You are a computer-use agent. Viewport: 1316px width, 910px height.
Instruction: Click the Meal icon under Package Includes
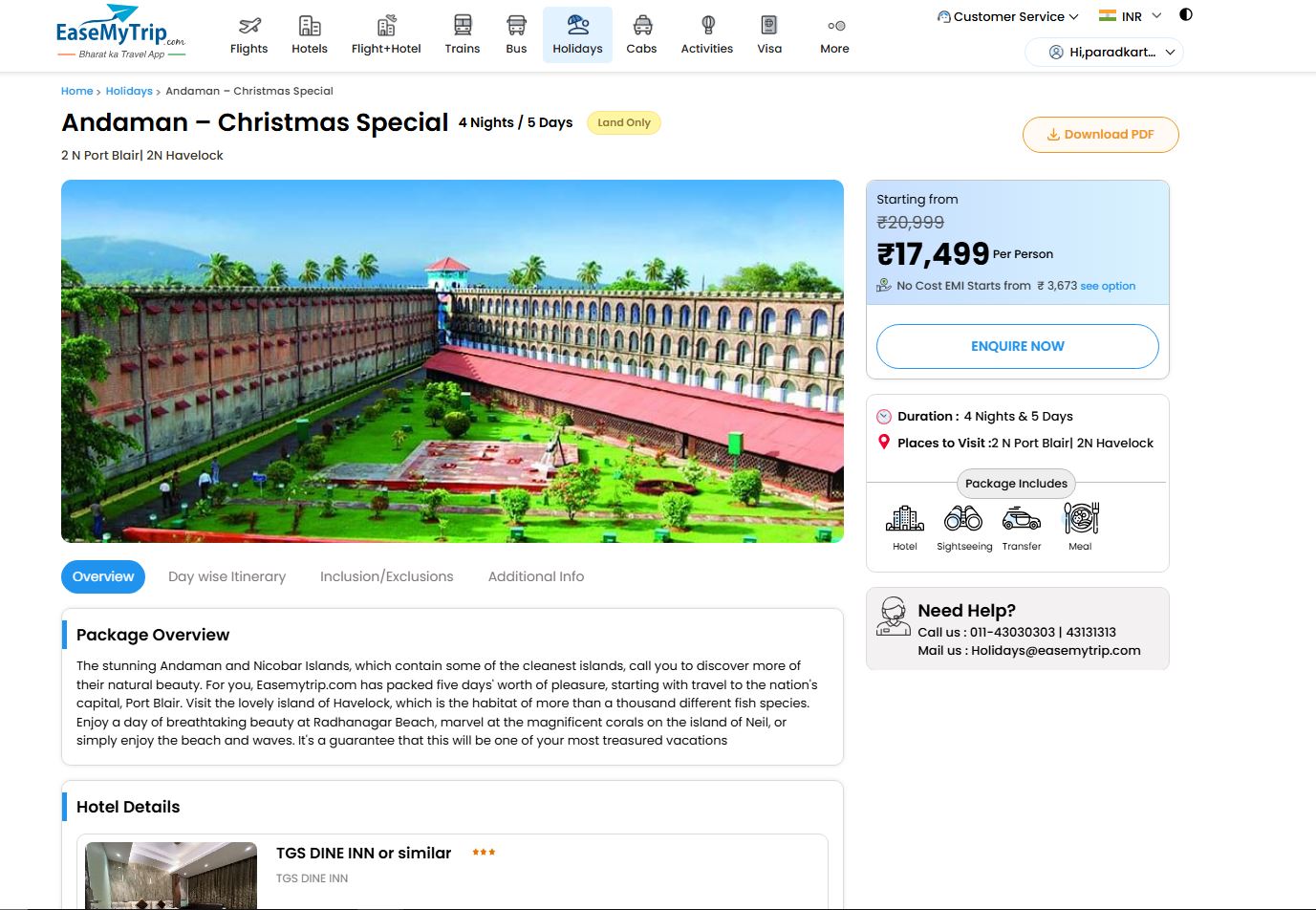click(1079, 519)
